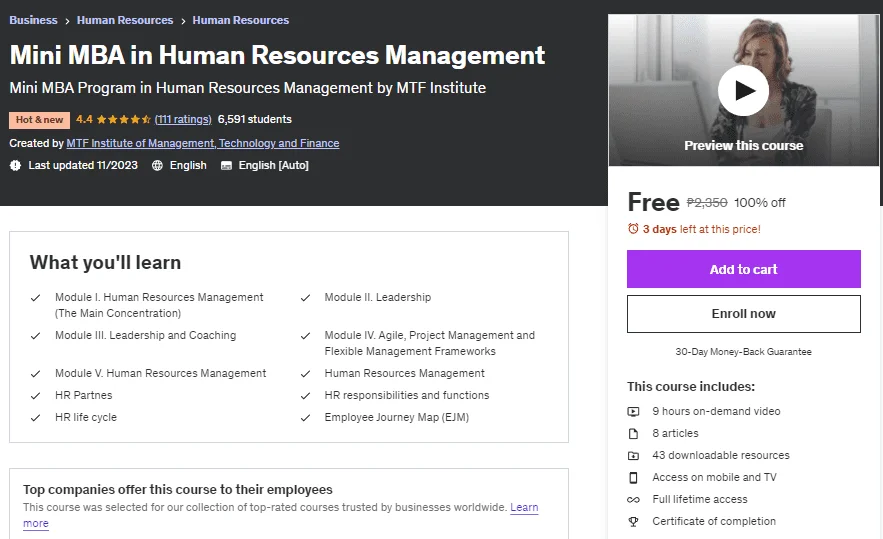Click the on-demand video icon

(634, 412)
